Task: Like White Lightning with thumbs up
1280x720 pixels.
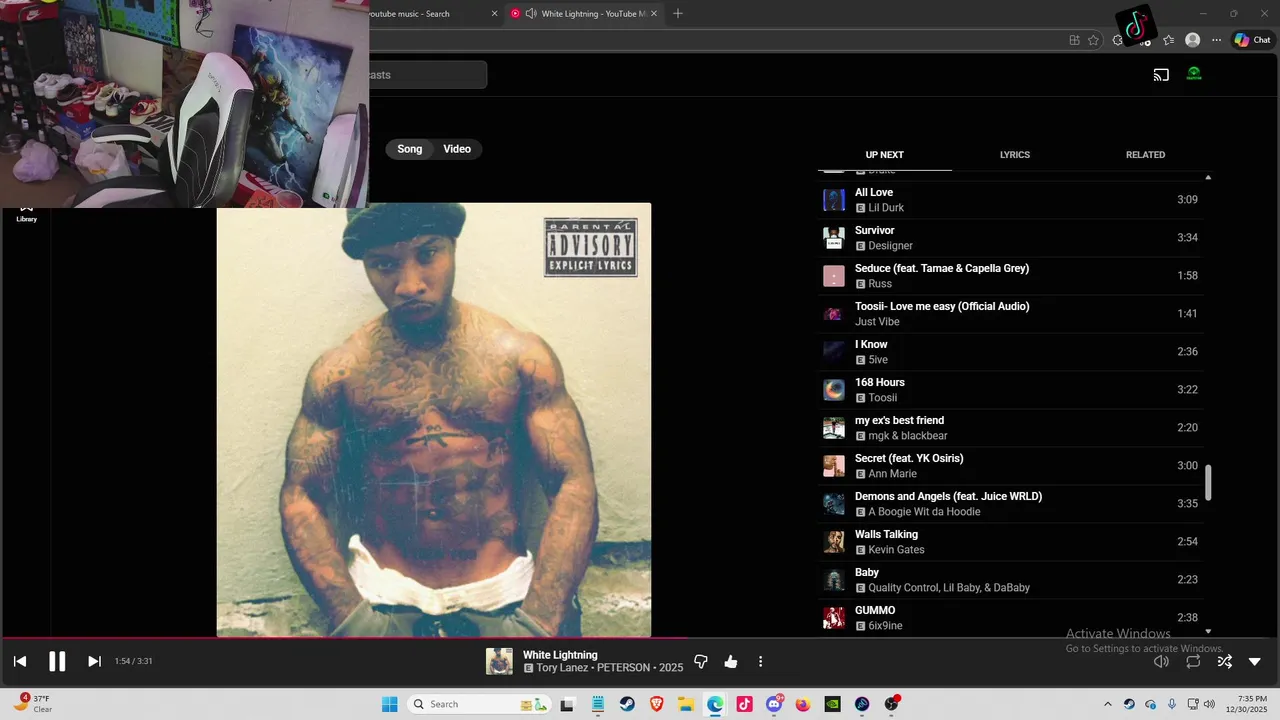Action: tap(731, 661)
